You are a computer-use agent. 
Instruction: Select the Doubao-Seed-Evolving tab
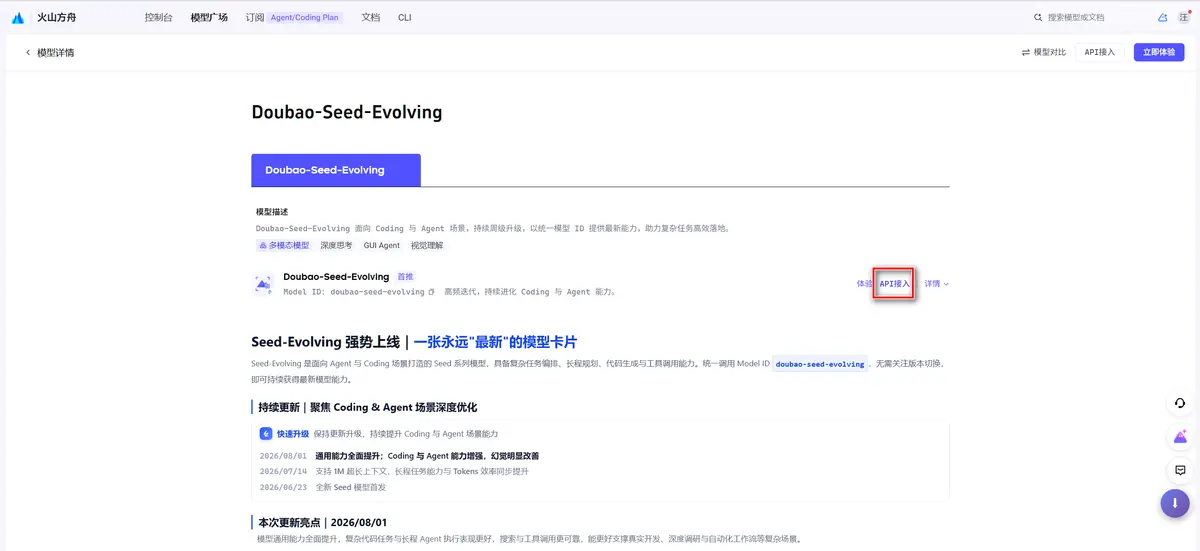(336, 170)
